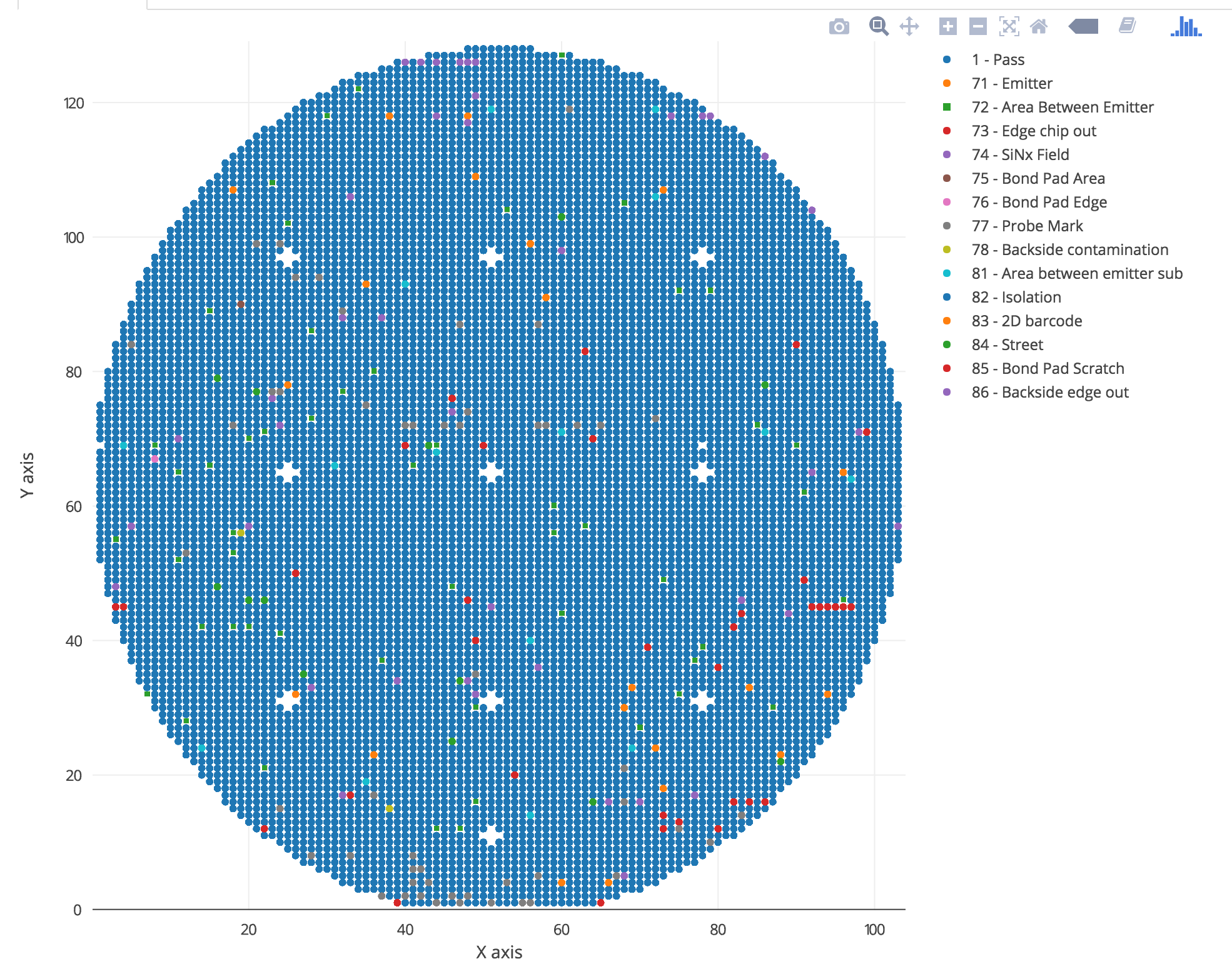1232x974 pixels.
Task: Click Y-axis tick label '80'
Action: tap(74, 372)
